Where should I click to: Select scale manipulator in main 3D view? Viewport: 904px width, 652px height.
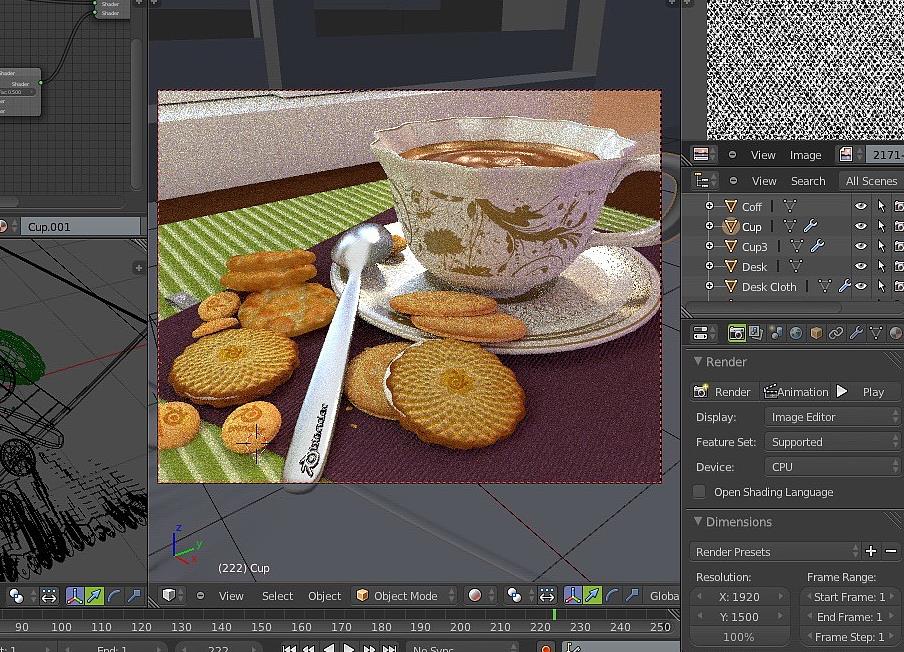pos(632,596)
